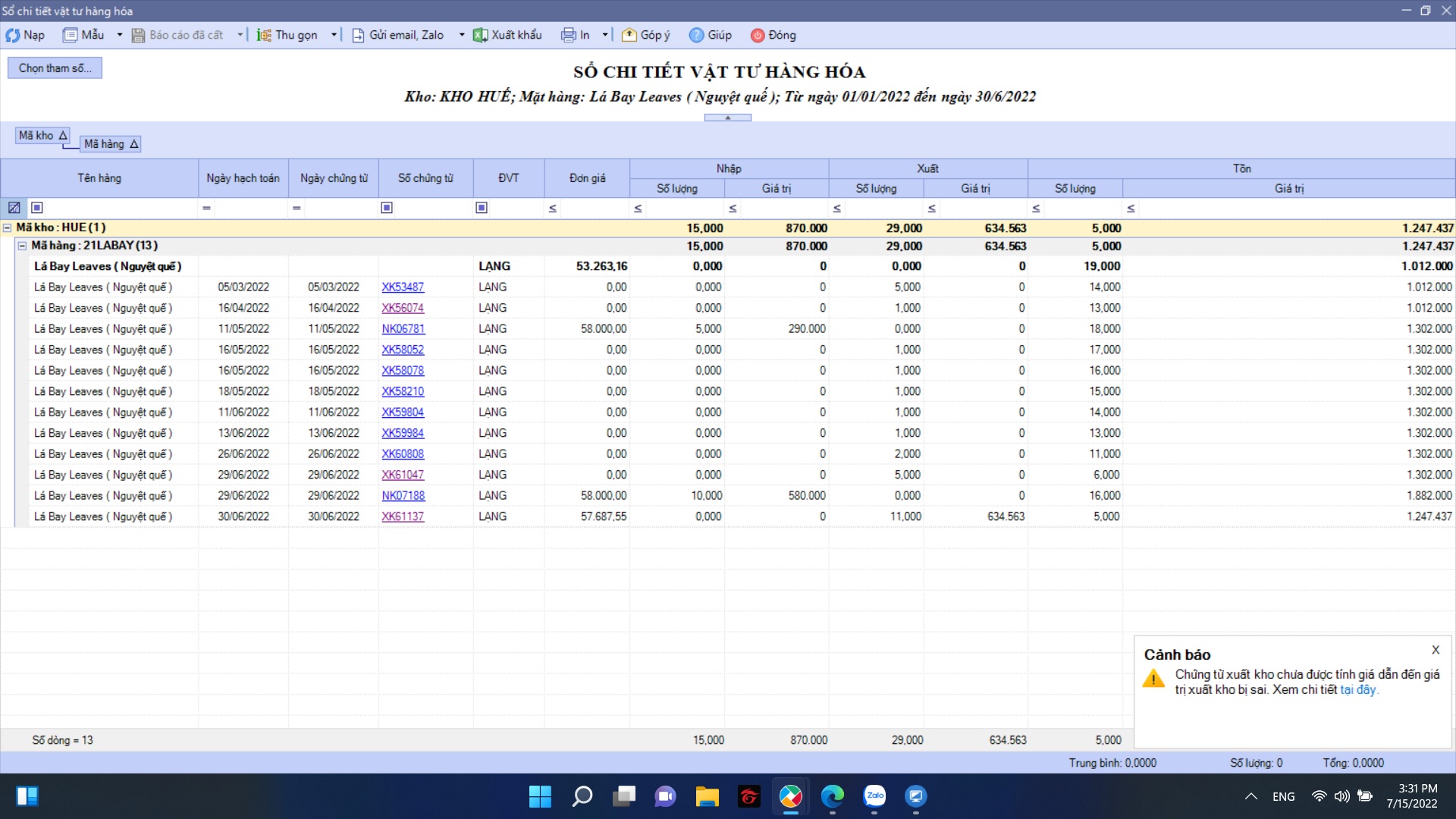1456x819 pixels.
Task: Open voucher XK58078
Action: pos(403,371)
